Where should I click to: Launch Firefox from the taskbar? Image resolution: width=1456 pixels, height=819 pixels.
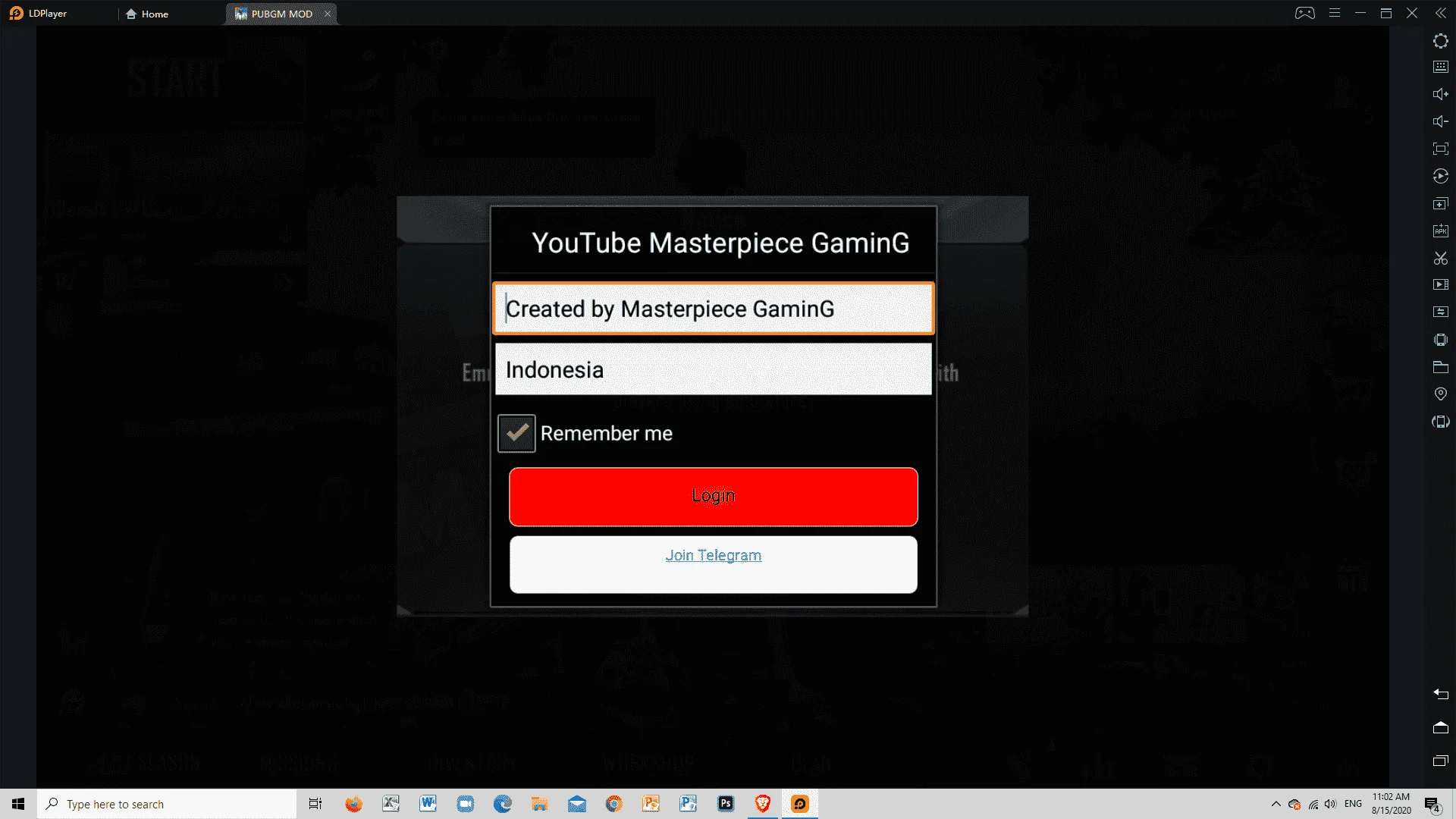tap(353, 804)
